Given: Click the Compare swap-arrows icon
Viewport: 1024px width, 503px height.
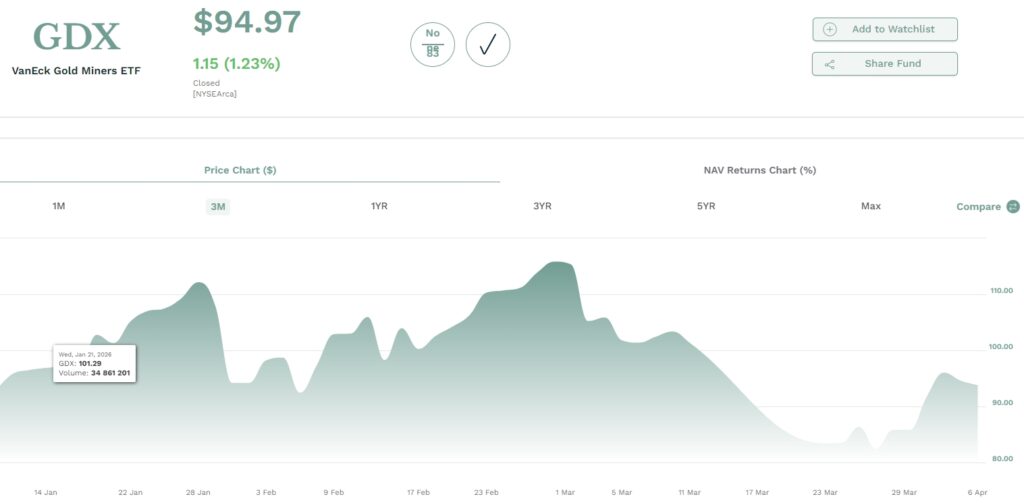Looking at the screenshot, I should [x=1013, y=207].
